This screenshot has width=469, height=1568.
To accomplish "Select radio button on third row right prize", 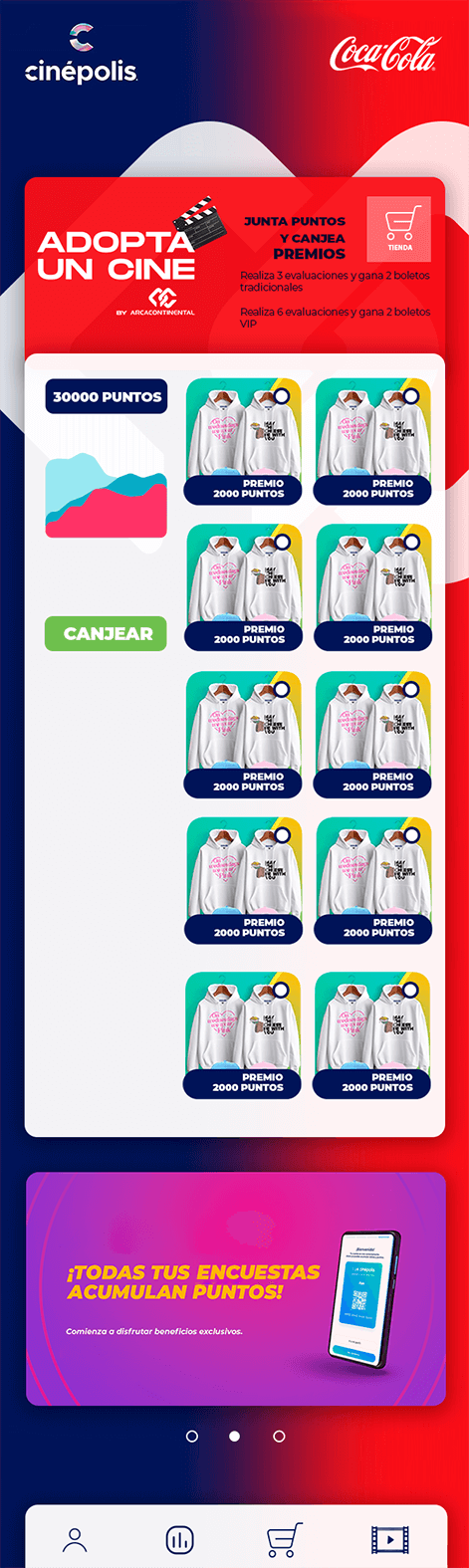I will pyautogui.click(x=411, y=689).
